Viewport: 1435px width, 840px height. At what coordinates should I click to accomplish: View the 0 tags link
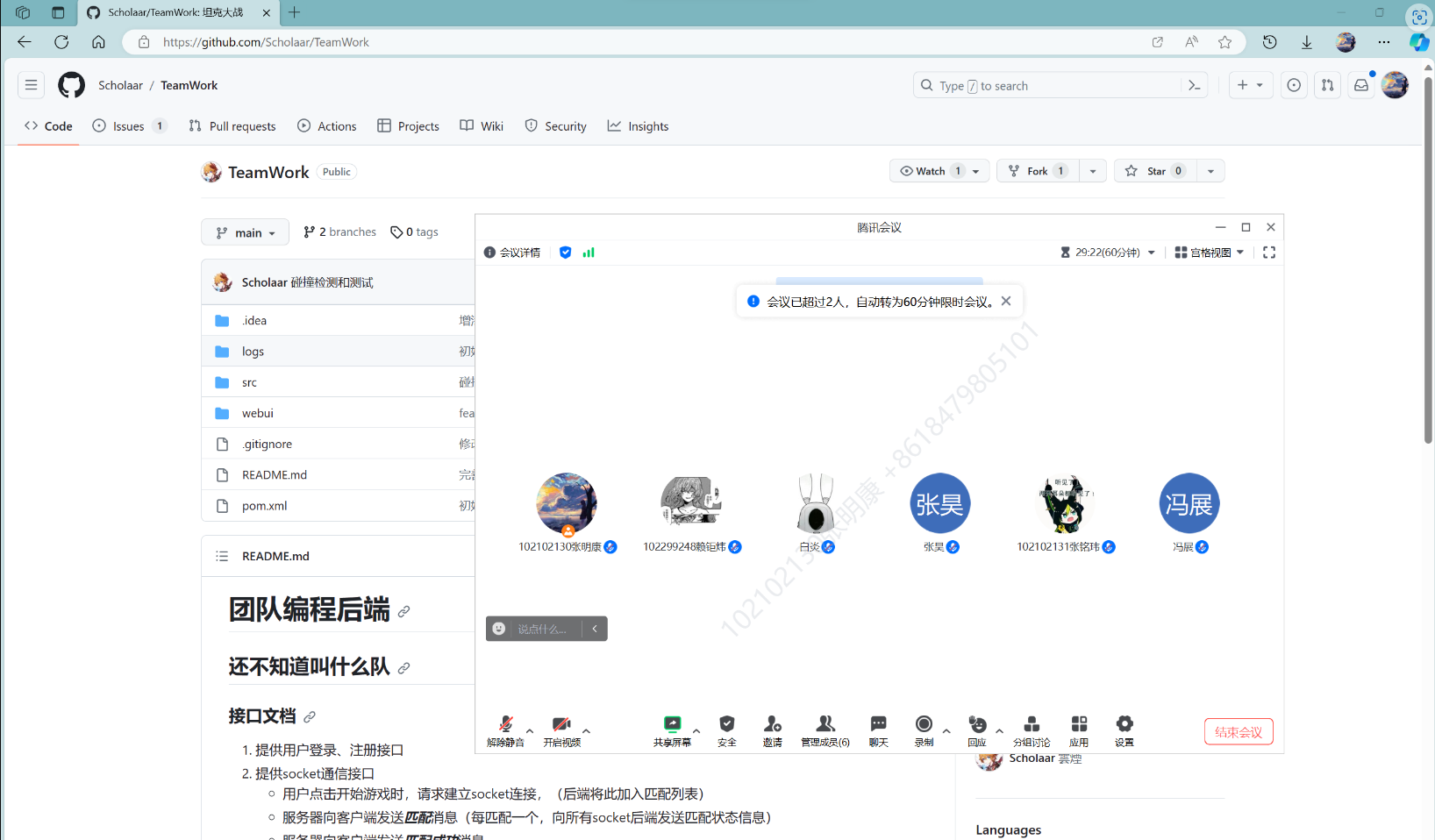coord(415,231)
